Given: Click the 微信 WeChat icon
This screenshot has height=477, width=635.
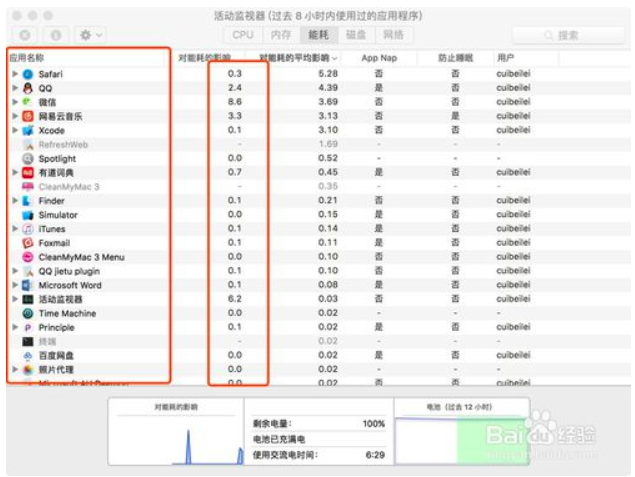Looking at the screenshot, I should pyautogui.click(x=28, y=102).
